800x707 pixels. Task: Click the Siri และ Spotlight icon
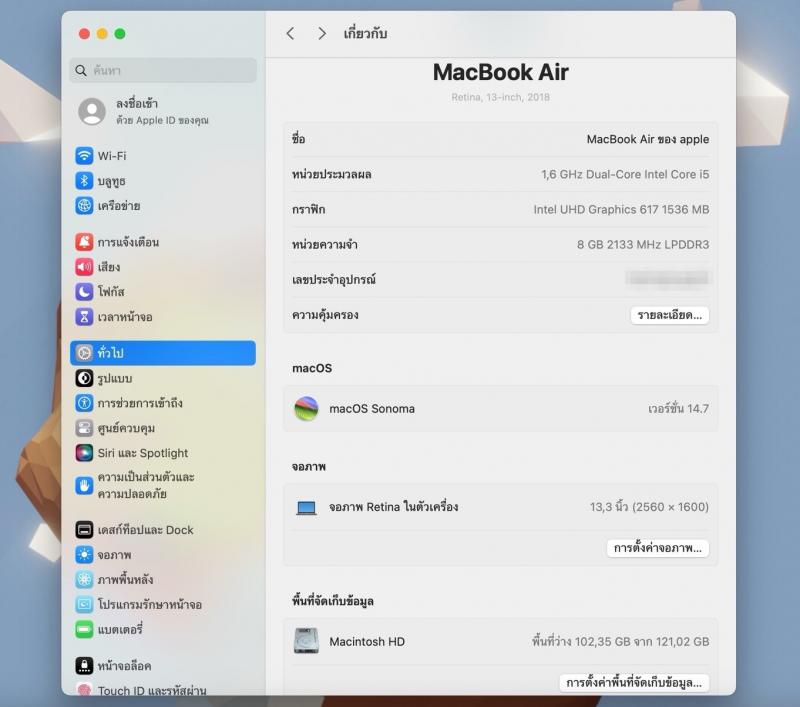[84, 452]
